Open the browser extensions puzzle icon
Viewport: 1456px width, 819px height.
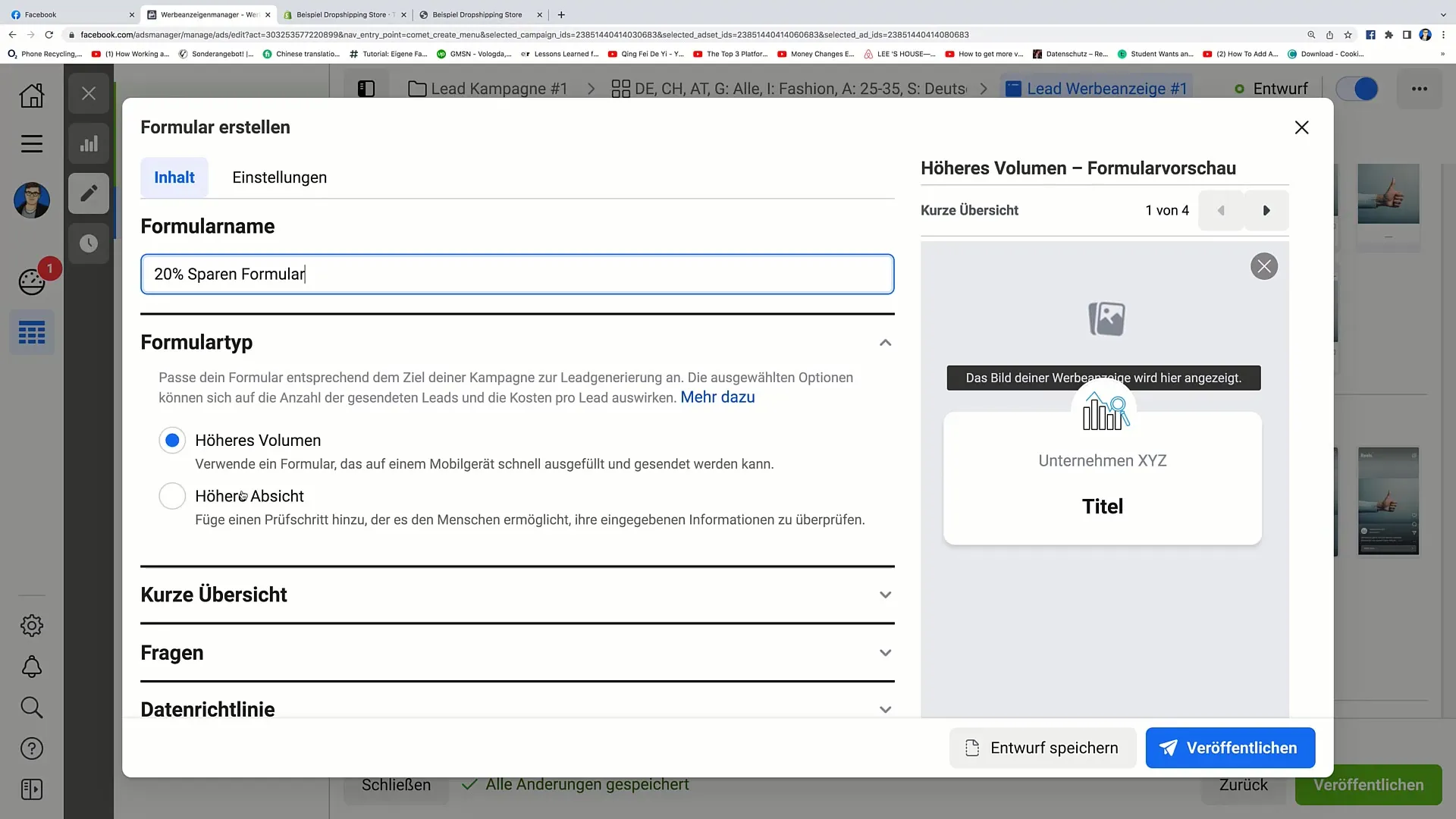click(1389, 35)
